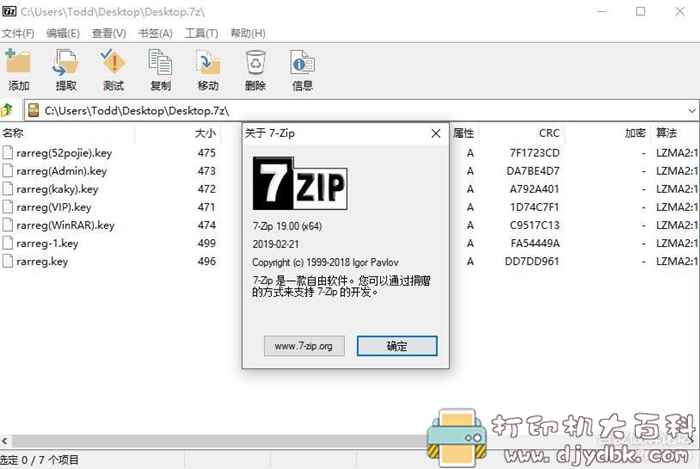
Task: Click file icon of rarreg(kaky).key
Action: (8, 189)
